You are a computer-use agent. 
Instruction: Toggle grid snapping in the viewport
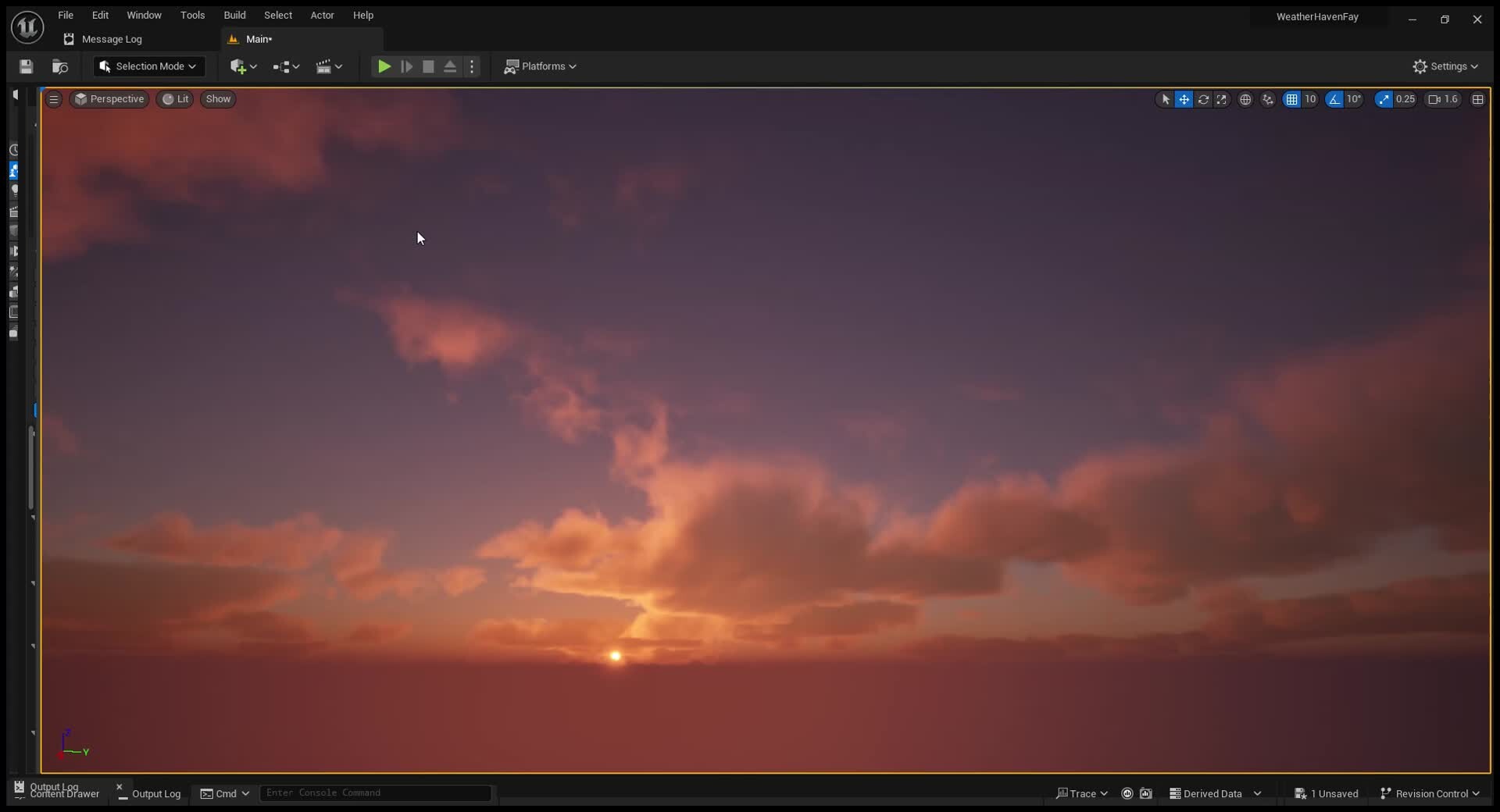click(1291, 99)
